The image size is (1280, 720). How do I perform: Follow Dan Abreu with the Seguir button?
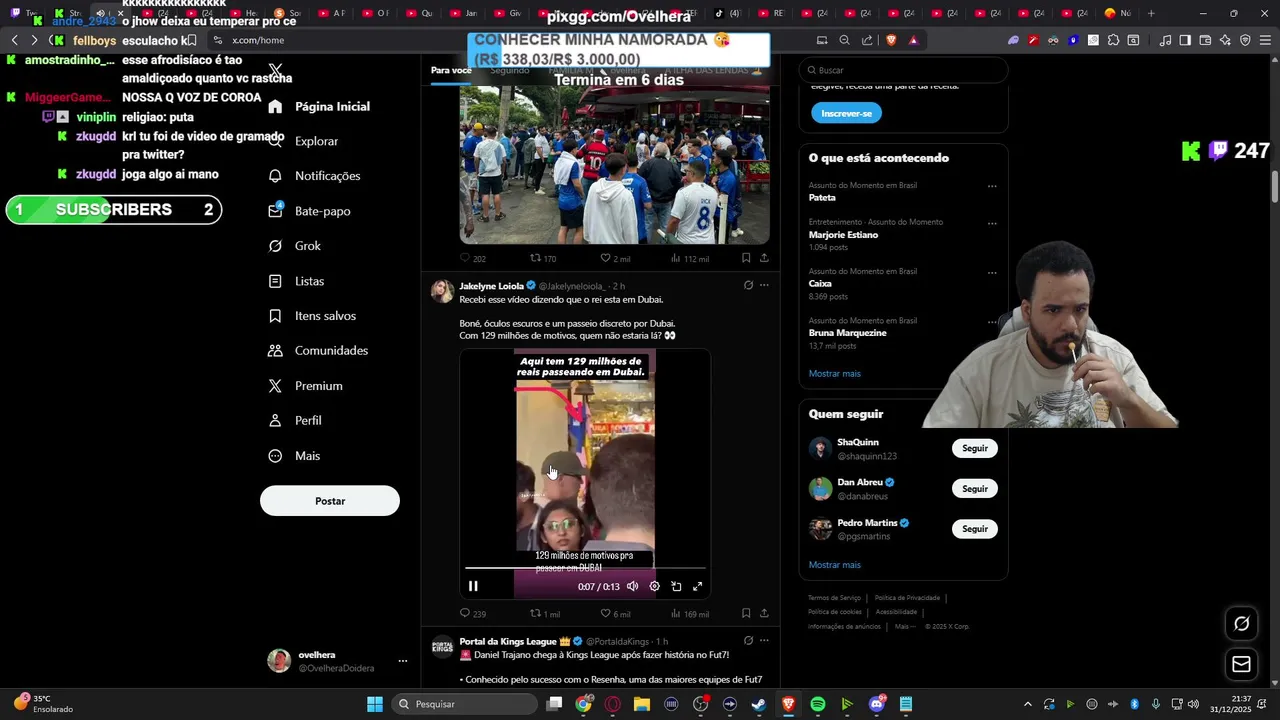point(974,489)
